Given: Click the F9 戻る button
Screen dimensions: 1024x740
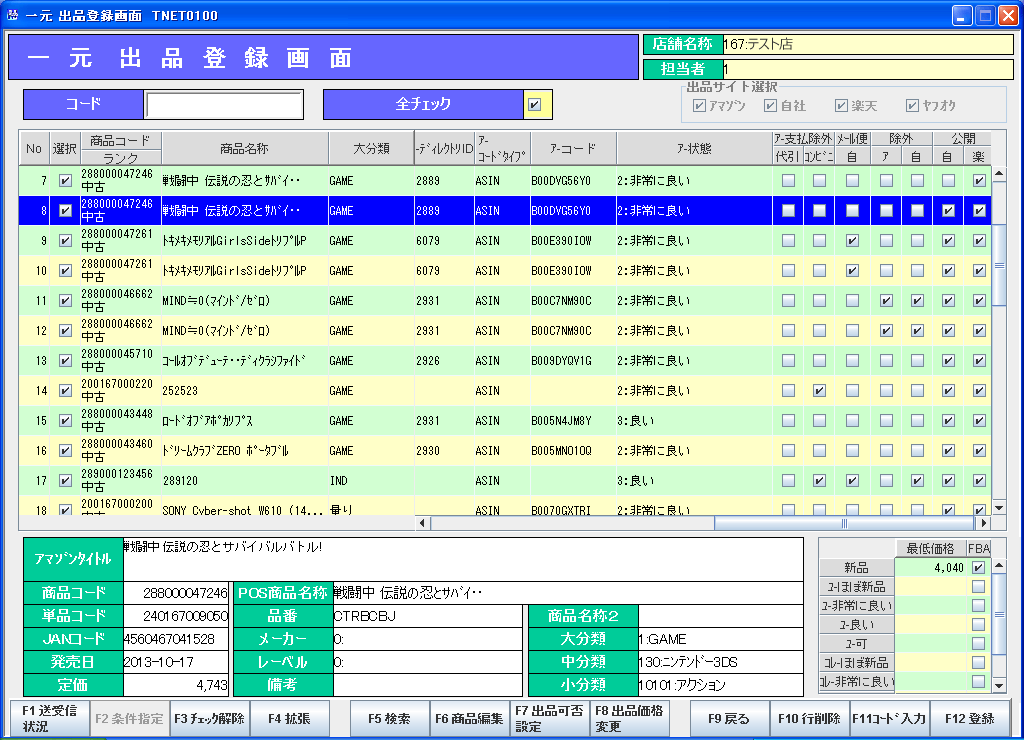Looking at the screenshot, I should point(729,719).
